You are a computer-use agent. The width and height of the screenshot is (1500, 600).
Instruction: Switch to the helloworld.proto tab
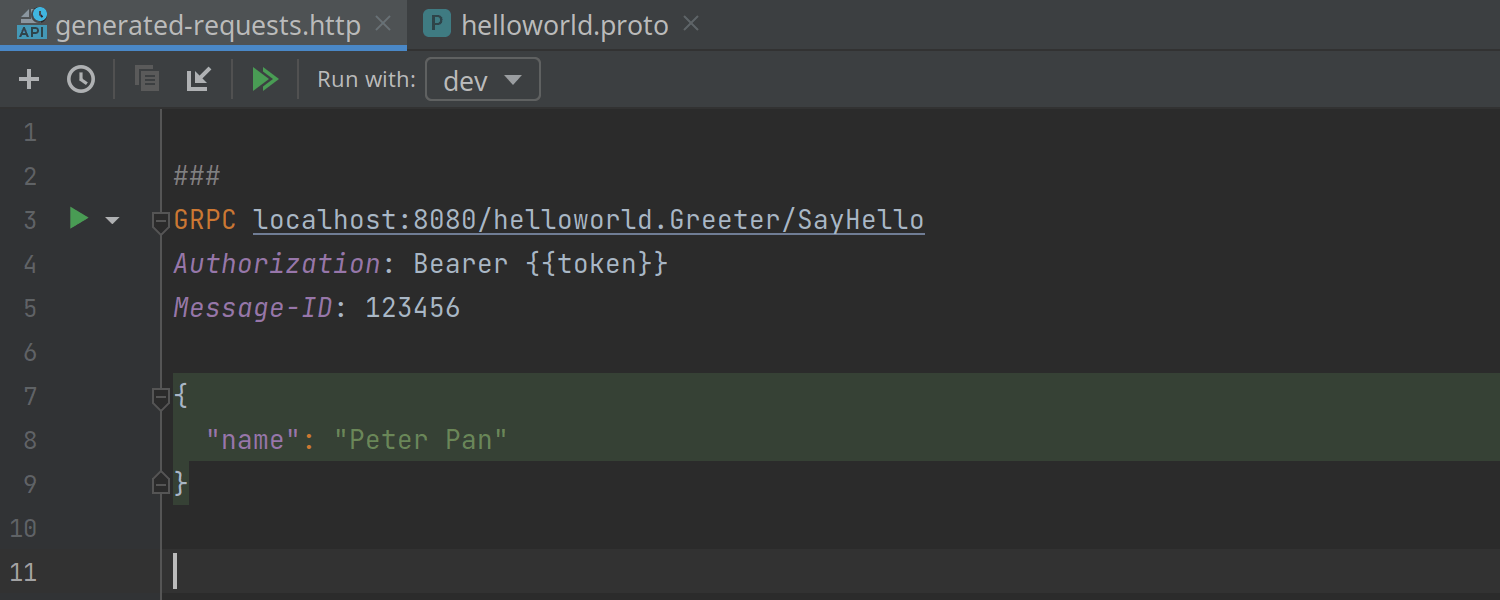[564, 25]
